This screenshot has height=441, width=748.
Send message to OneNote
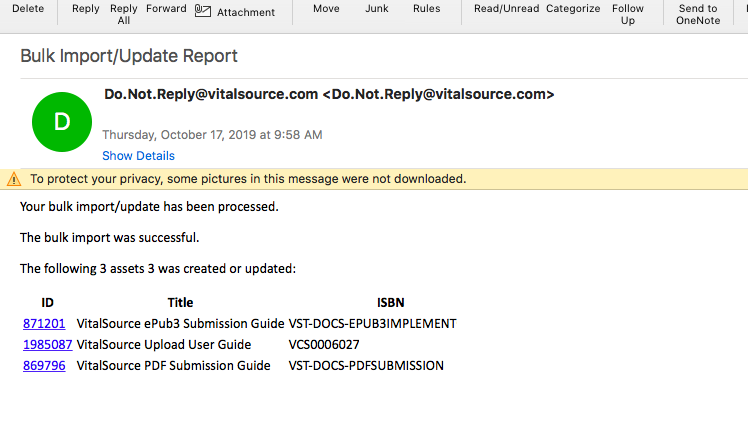(x=698, y=14)
